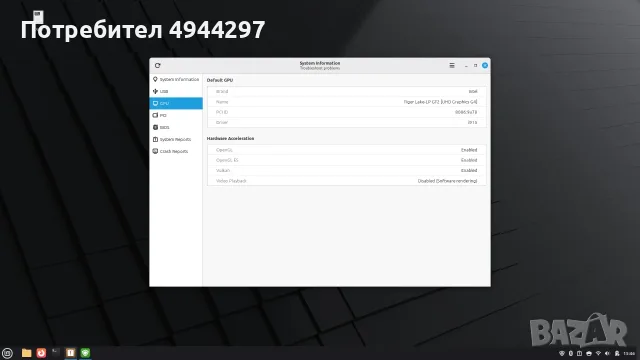
Task: Close the System Information window
Action: pyautogui.click(x=485, y=65)
